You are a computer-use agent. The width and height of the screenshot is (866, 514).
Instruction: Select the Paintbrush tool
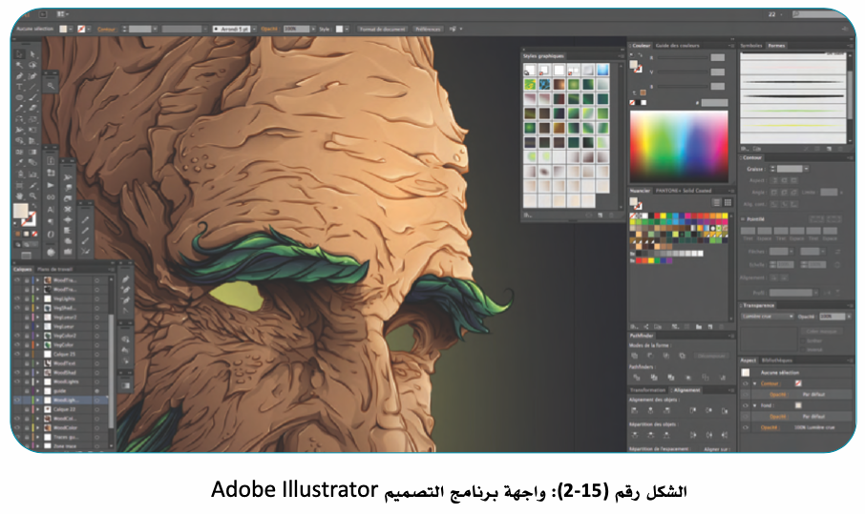point(33,98)
